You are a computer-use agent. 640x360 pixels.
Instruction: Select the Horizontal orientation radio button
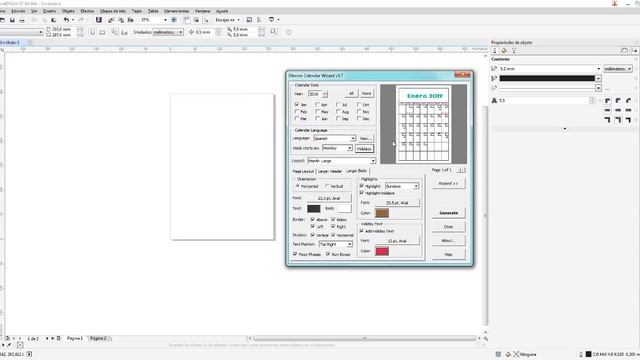point(298,186)
